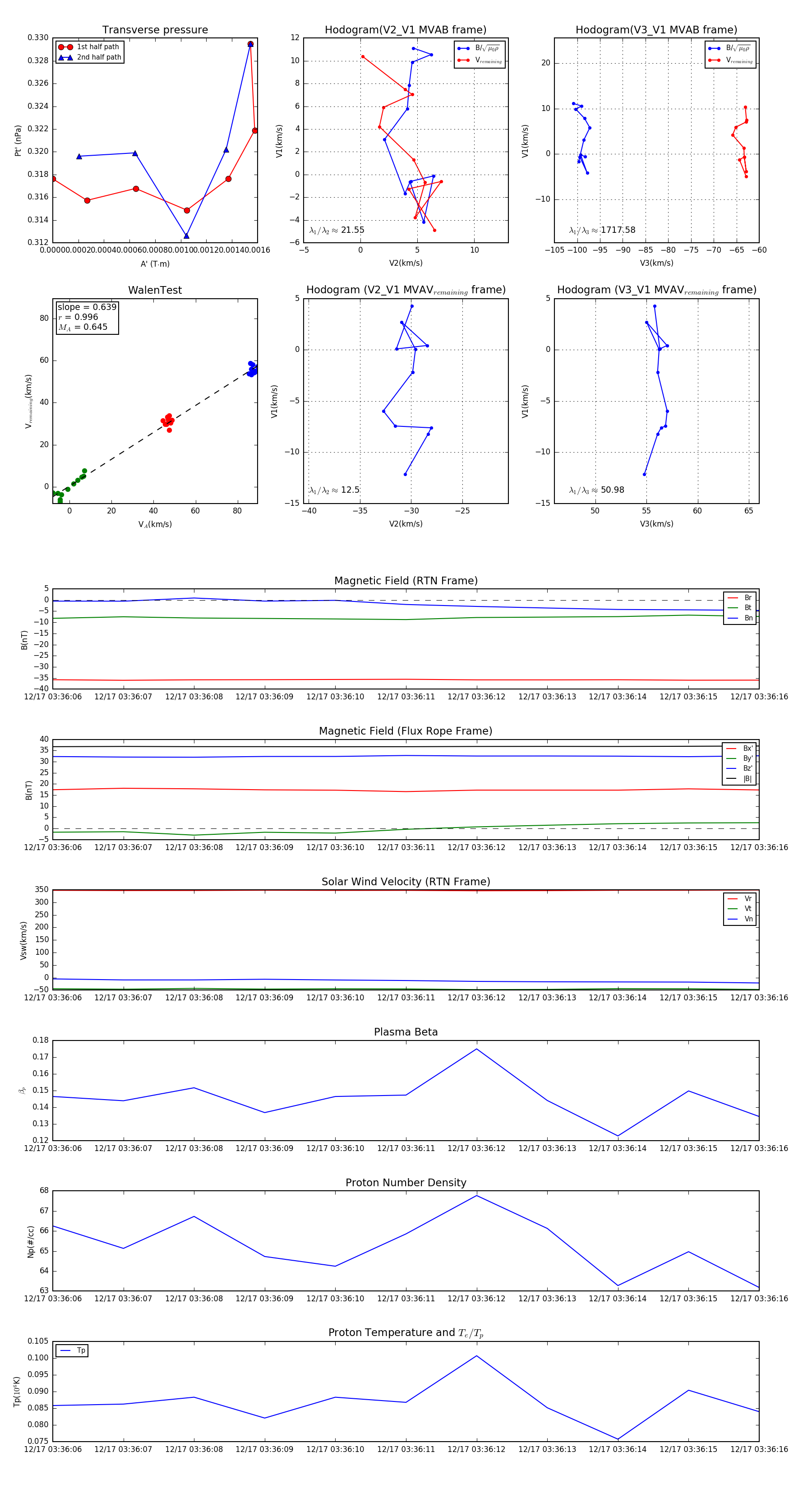Select the lowest blue triangle in Transverse pressure
The height and width of the screenshot is (1489, 812).
[186, 236]
